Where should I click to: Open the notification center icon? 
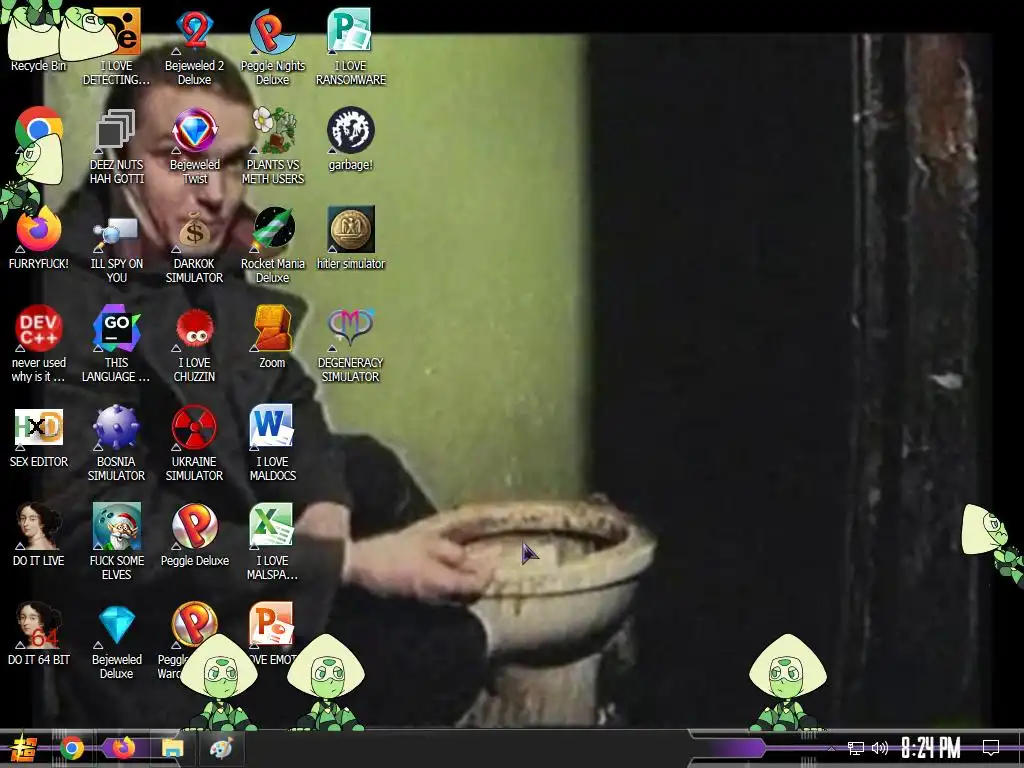click(x=991, y=748)
